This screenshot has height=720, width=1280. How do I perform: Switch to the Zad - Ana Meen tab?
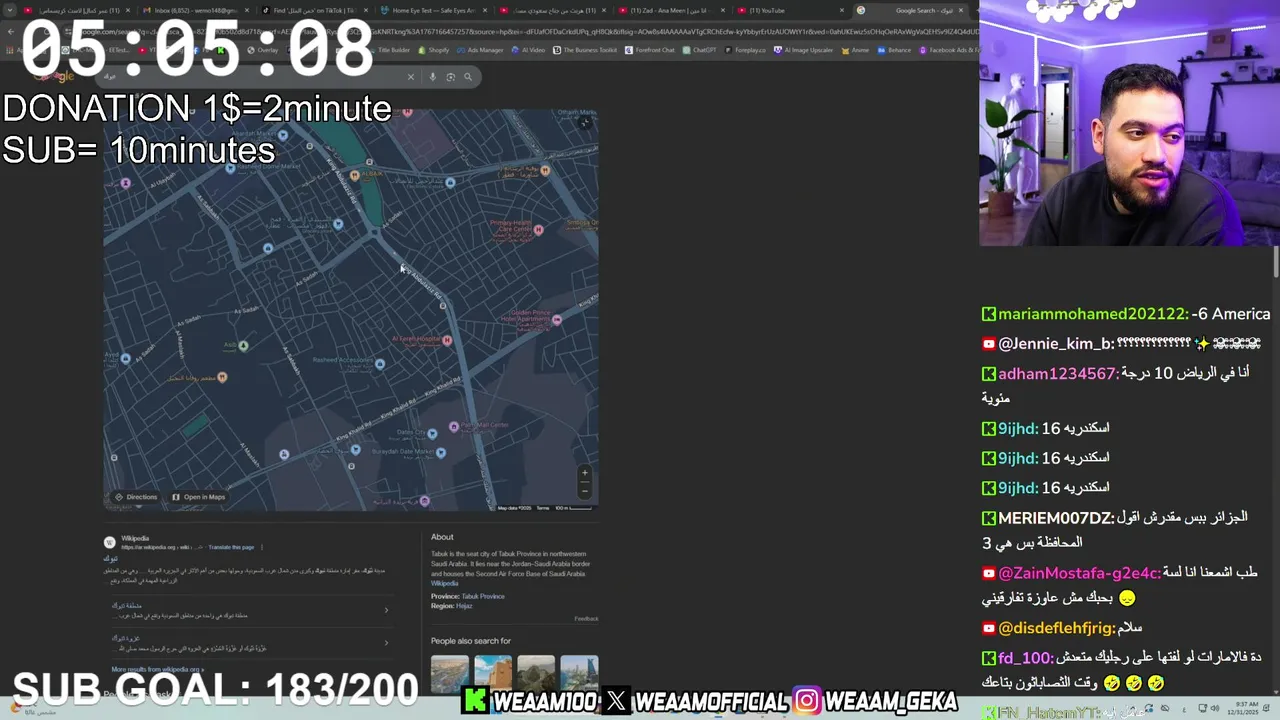(x=670, y=10)
